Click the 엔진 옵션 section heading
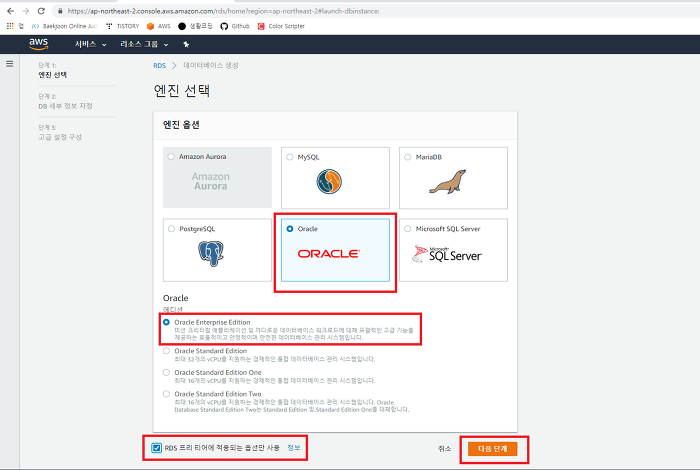Image resolution: width=700 pixels, height=470 pixels. point(181,125)
